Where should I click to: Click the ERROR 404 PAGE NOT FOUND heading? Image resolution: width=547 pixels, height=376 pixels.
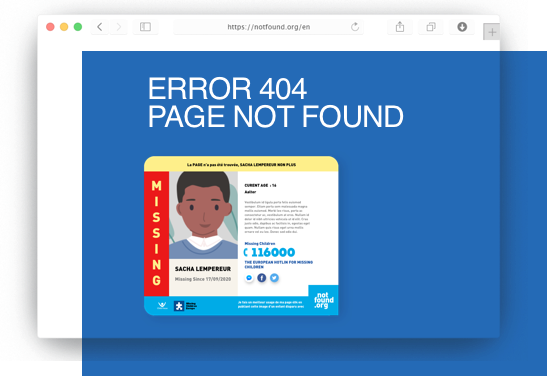click(276, 103)
